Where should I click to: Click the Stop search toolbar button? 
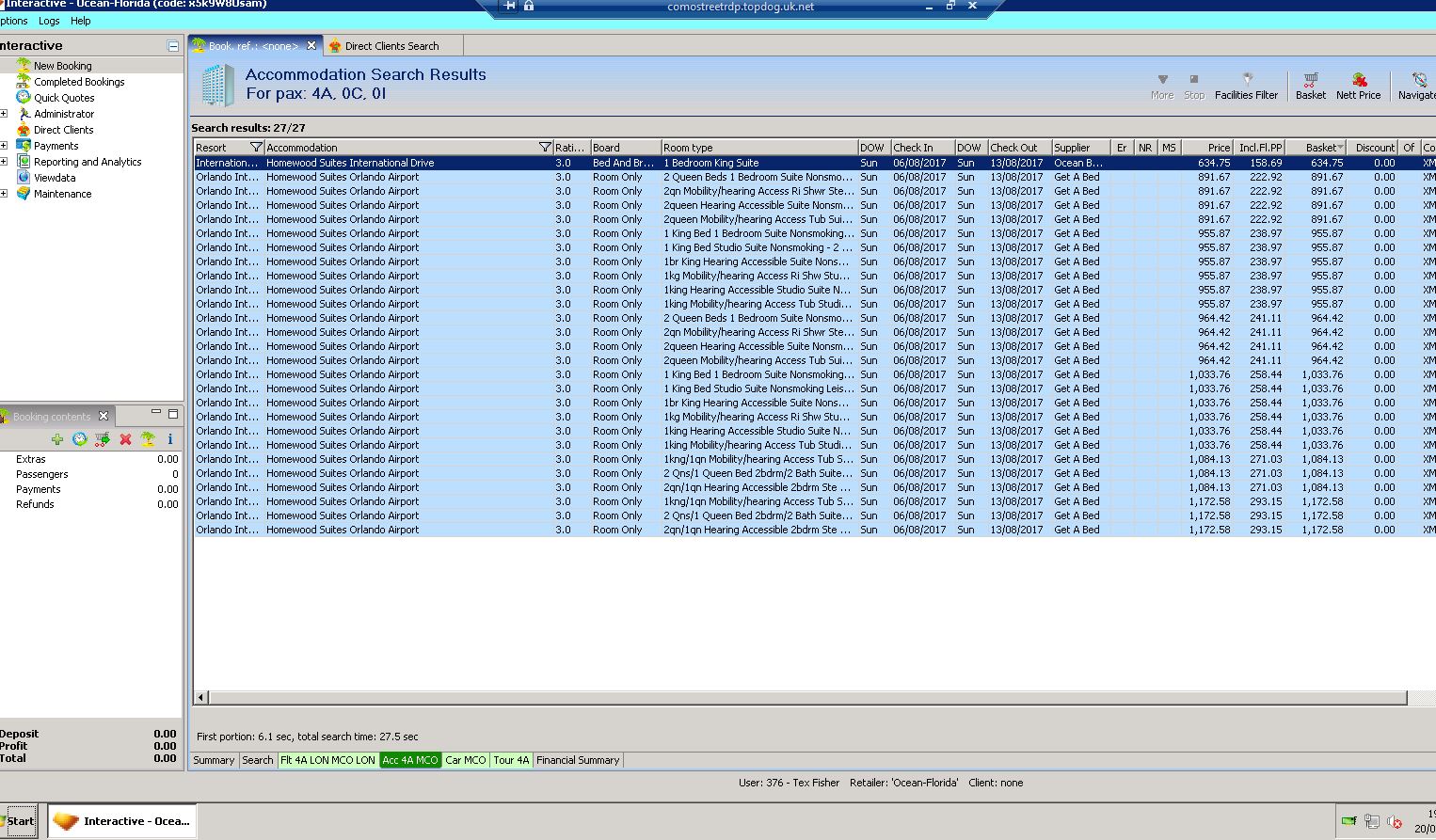tap(1194, 86)
